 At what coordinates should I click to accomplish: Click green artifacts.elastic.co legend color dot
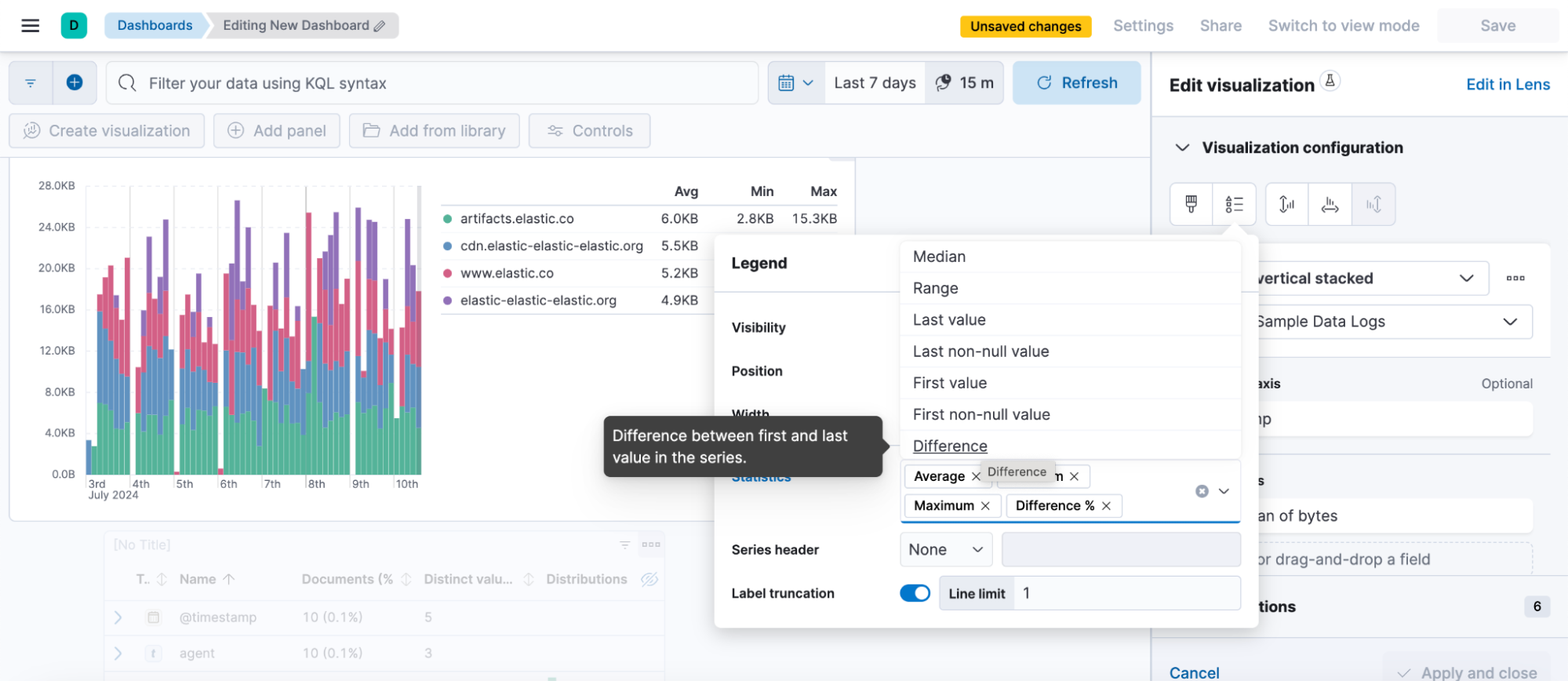point(447,219)
